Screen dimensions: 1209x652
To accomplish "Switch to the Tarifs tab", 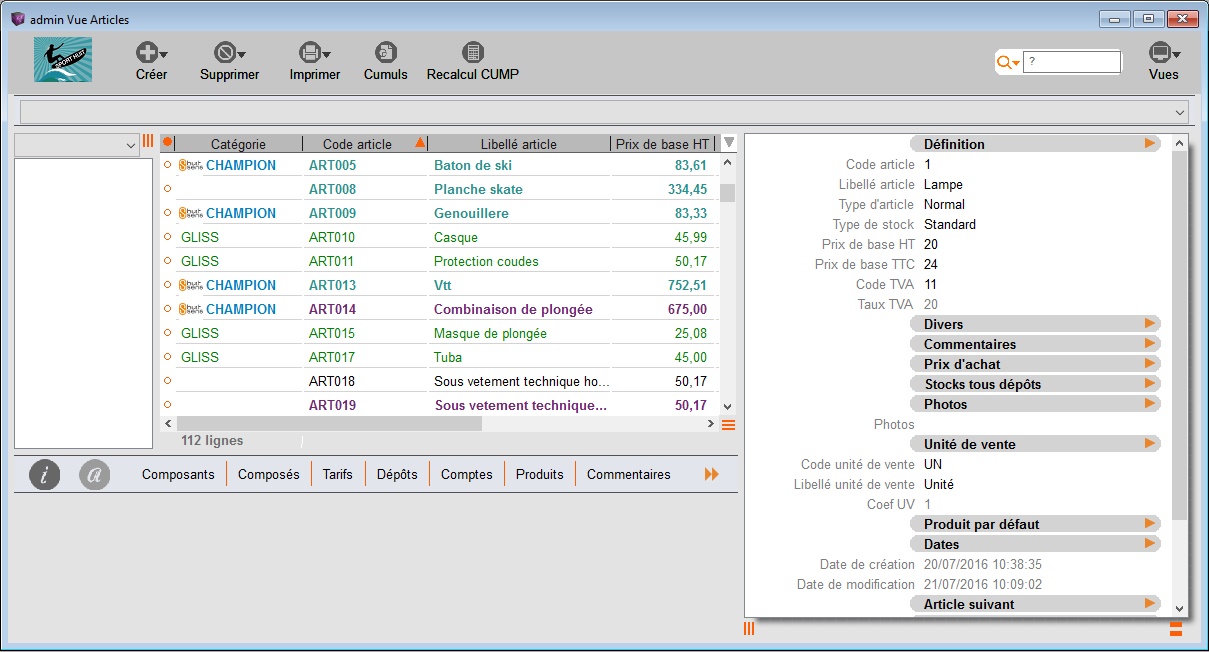I will pos(338,474).
